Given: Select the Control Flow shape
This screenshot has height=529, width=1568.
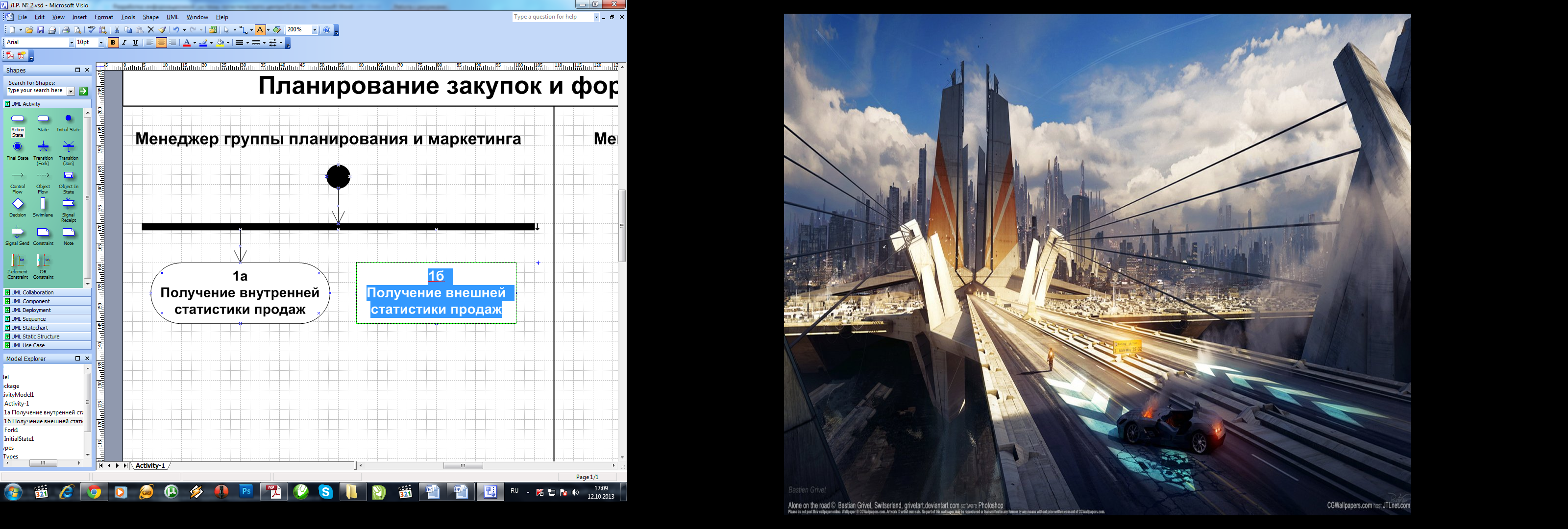Looking at the screenshot, I should pyautogui.click(x=18, y=175).
